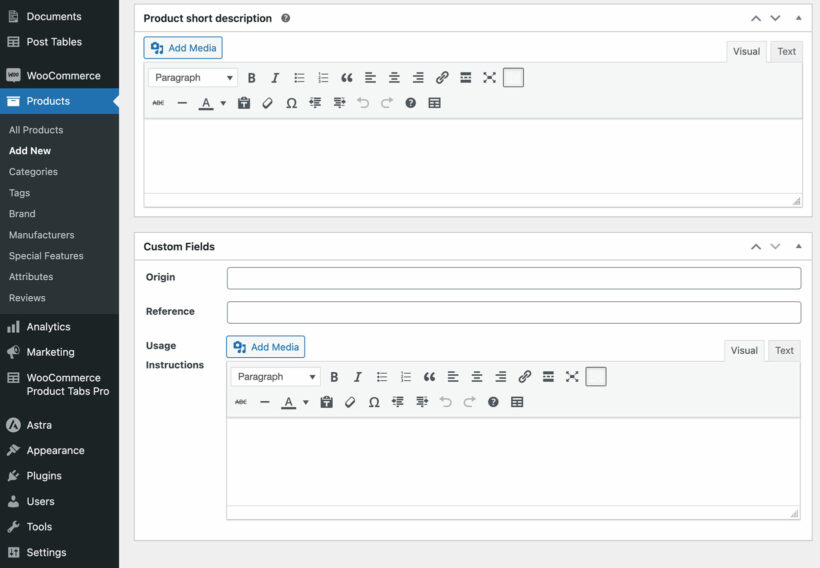Insert link in Usage Instructions editor
This screenshot has width=820, height=568.
pos(525,377)
